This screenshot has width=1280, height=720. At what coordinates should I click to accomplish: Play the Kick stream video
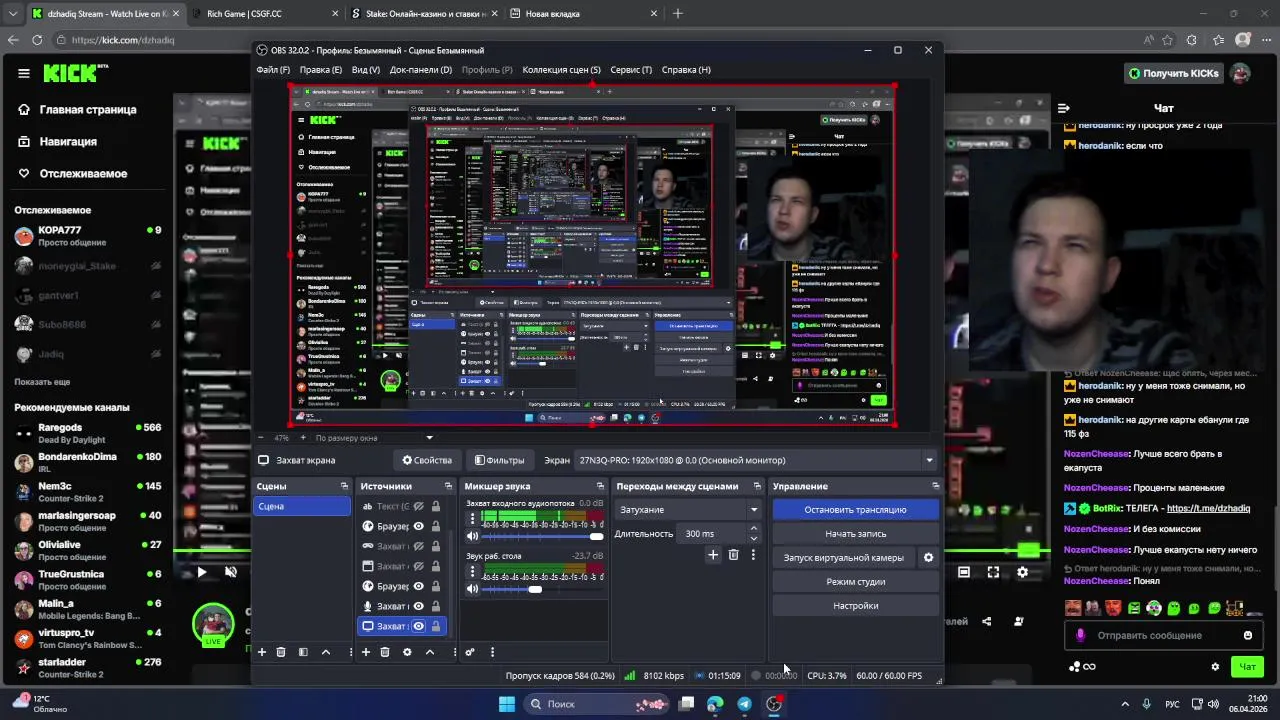pos(201,572)
